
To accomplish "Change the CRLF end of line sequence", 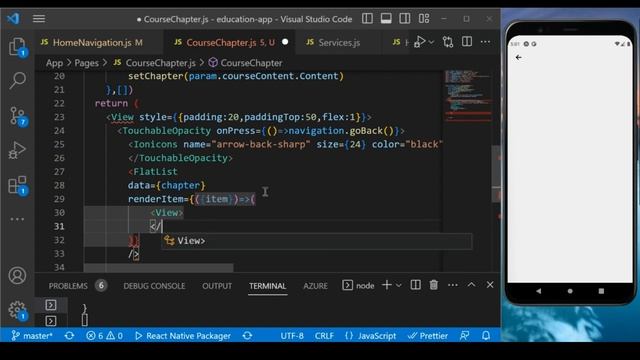I will (x=324, y=336).
